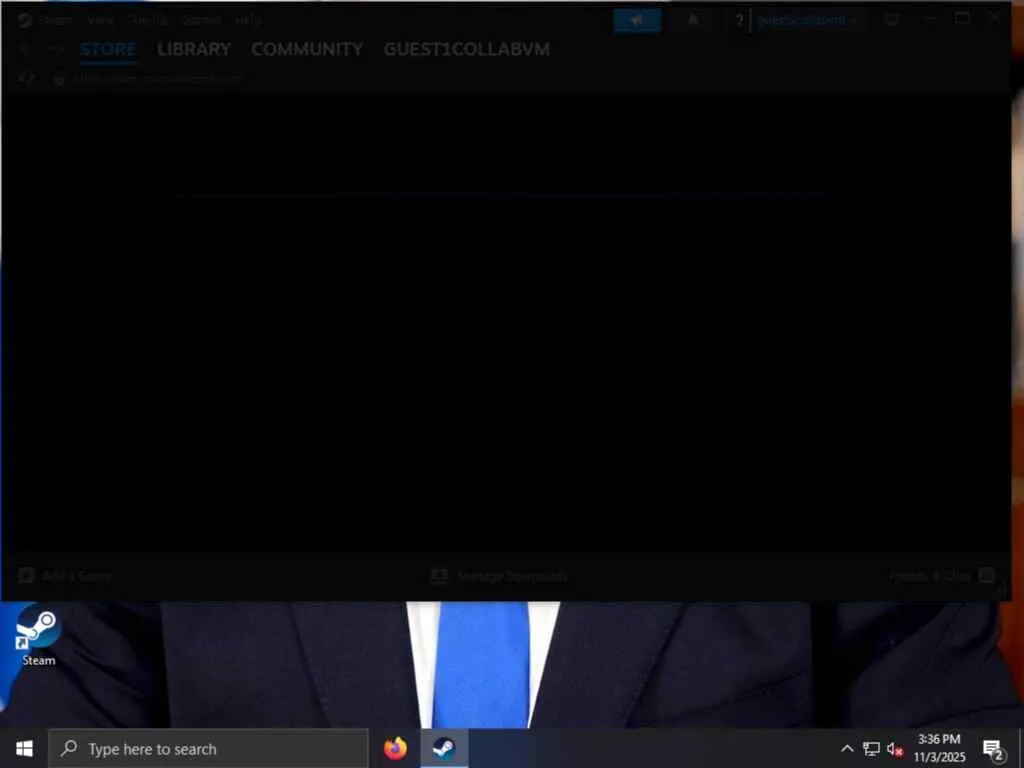The width and height of the screenshot is (1024, 768).
Task: Open the Windows Start menu
Action: click(x=24, y=748)
